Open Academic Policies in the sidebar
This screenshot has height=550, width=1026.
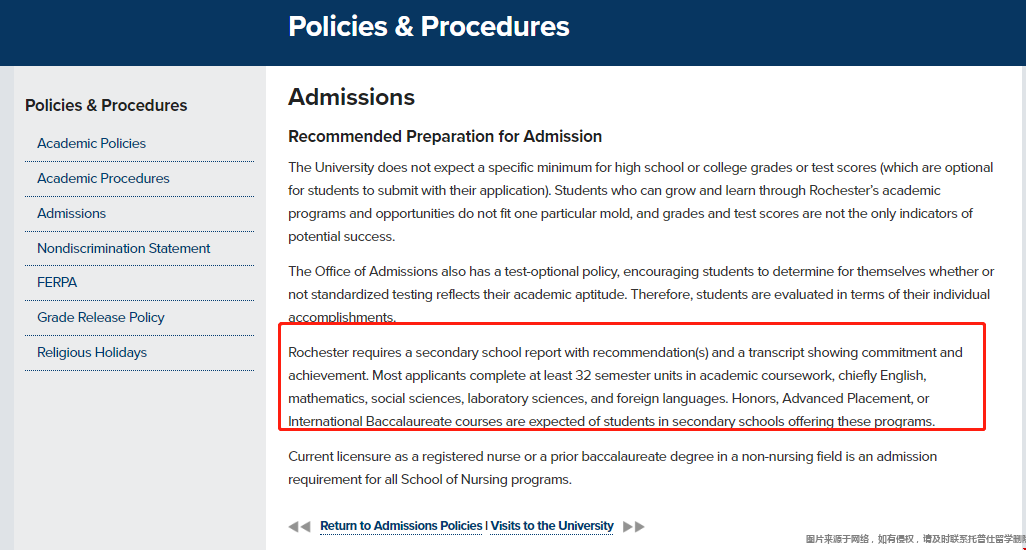(x=91, y=143)
